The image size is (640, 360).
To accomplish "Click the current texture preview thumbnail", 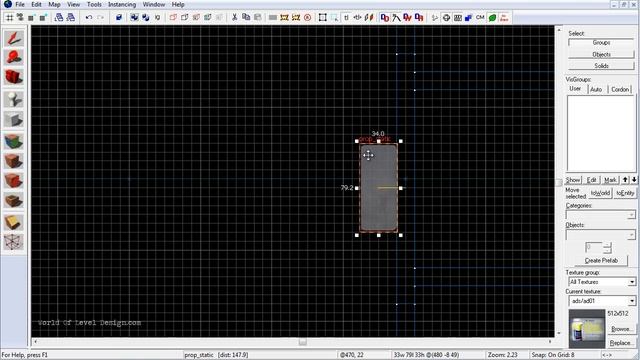I will point(587,329).
